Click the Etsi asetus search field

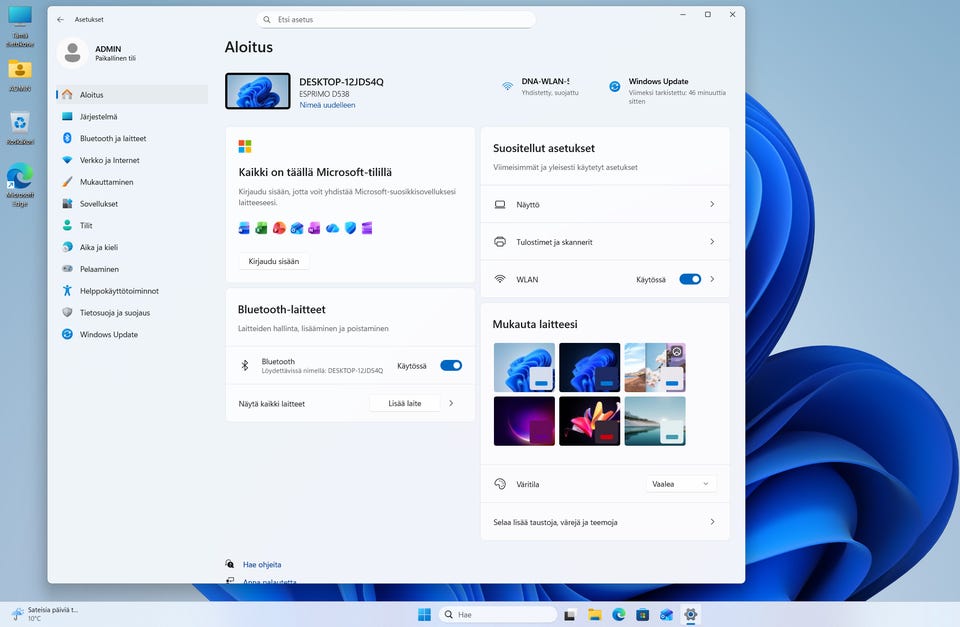(x=396, y=19)
